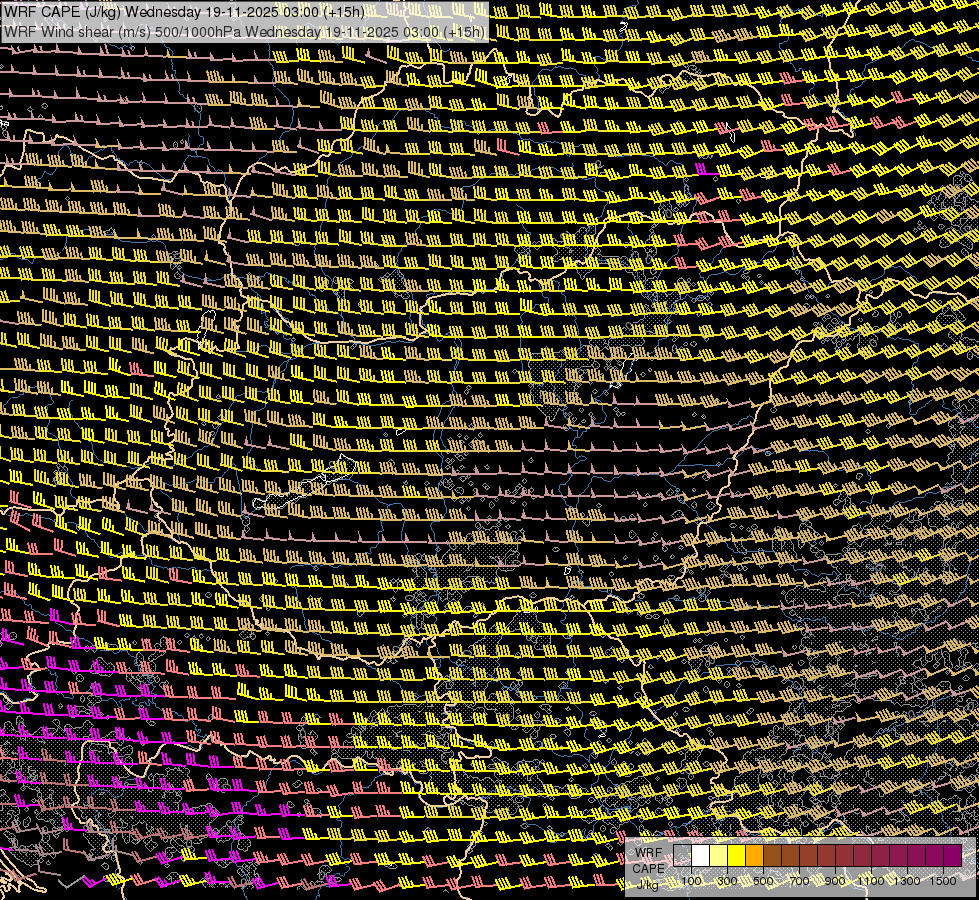Click the legend value "300"
This screenshot has width=979, height=900.
(727, 881)
